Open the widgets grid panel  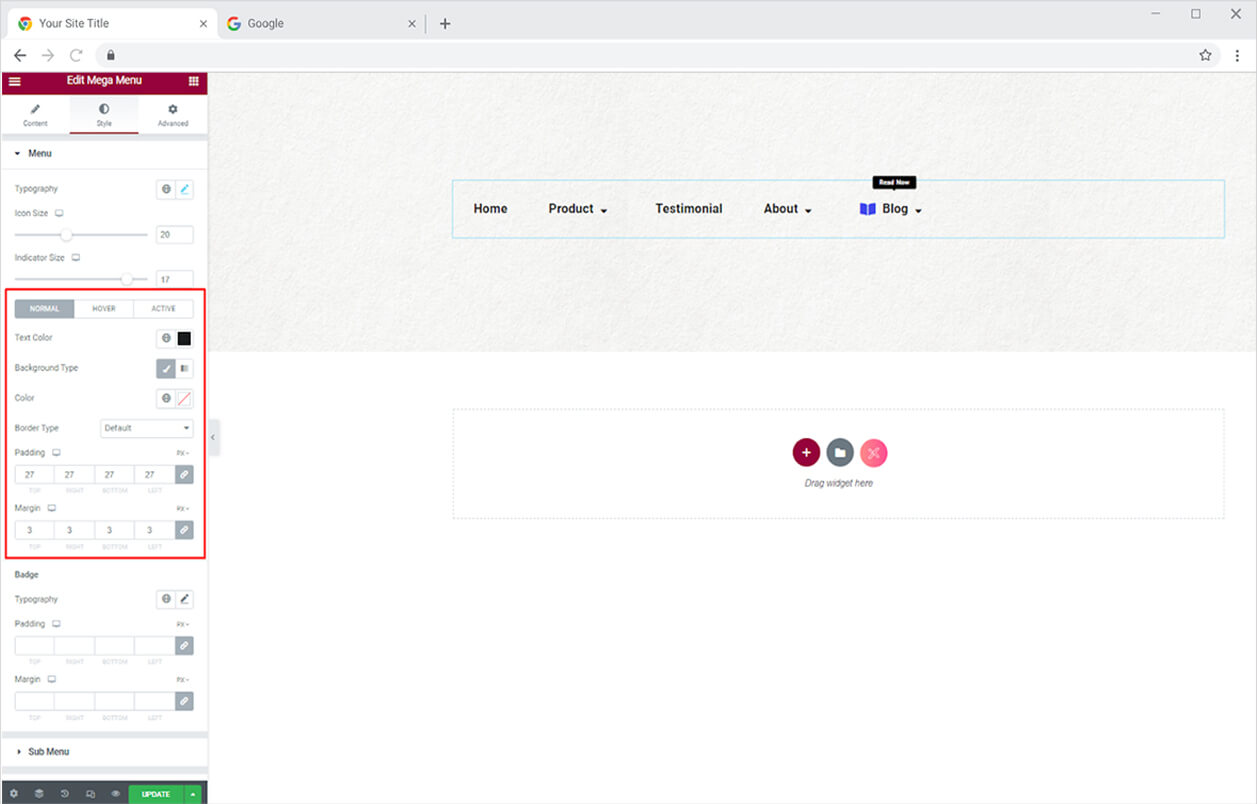pyautogui.click(x=193, y=81)
